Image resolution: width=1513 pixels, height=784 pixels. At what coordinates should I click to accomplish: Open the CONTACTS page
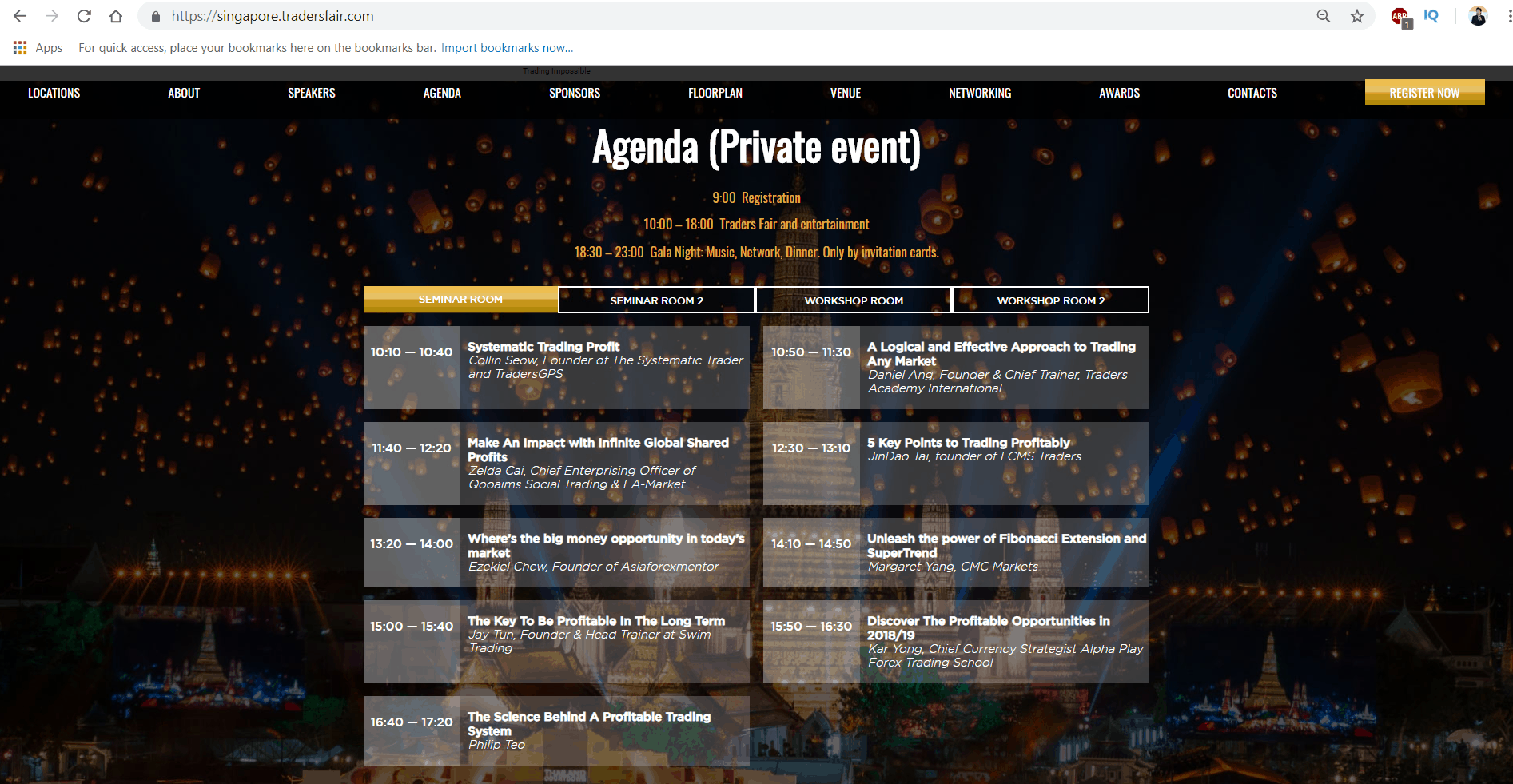[1252, 93]
